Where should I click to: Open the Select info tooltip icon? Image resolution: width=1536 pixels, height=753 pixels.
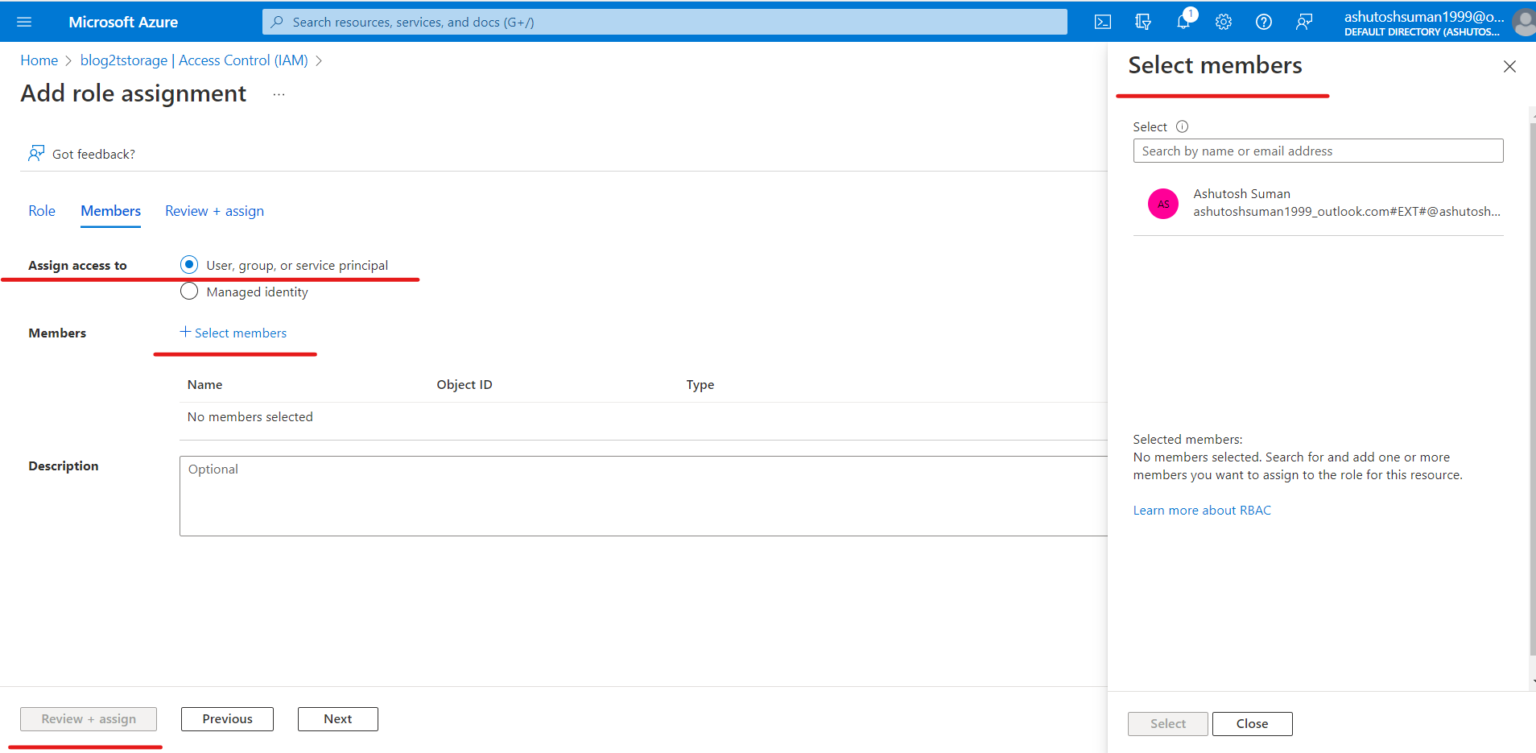click(1182, 126)
